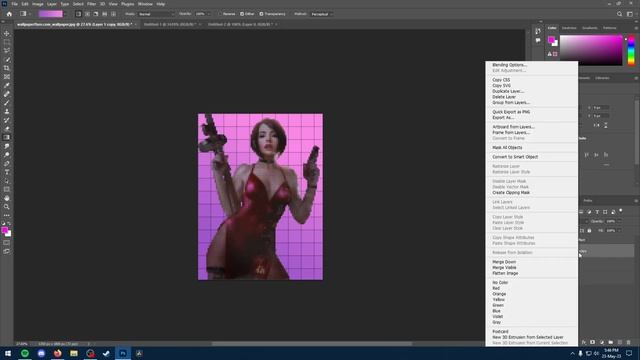
Task: Select the Zoom tool
Action: [x=7, y=207]
